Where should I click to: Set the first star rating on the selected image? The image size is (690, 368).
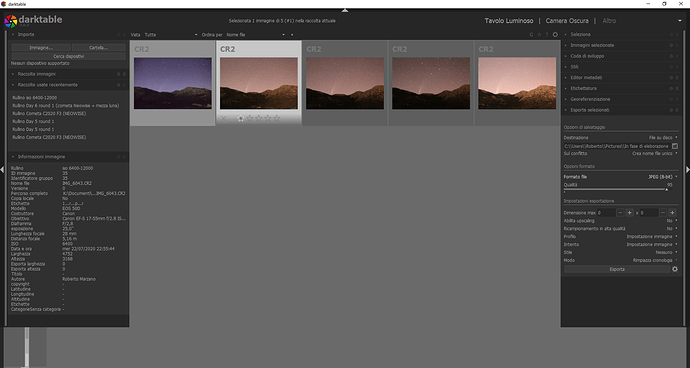[x=241, y=118]
